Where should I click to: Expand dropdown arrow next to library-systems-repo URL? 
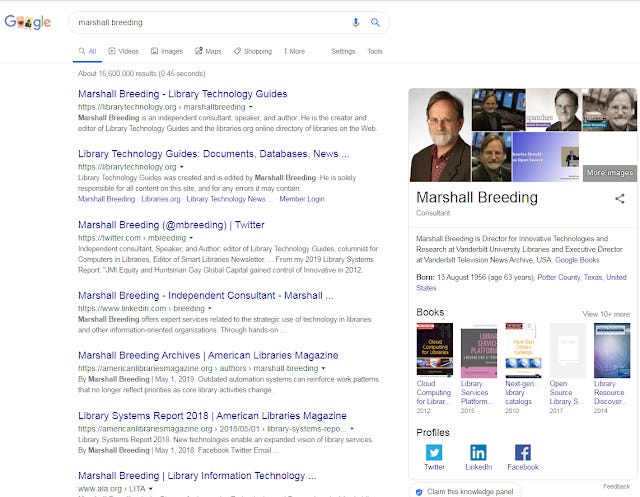click(352, 429)
